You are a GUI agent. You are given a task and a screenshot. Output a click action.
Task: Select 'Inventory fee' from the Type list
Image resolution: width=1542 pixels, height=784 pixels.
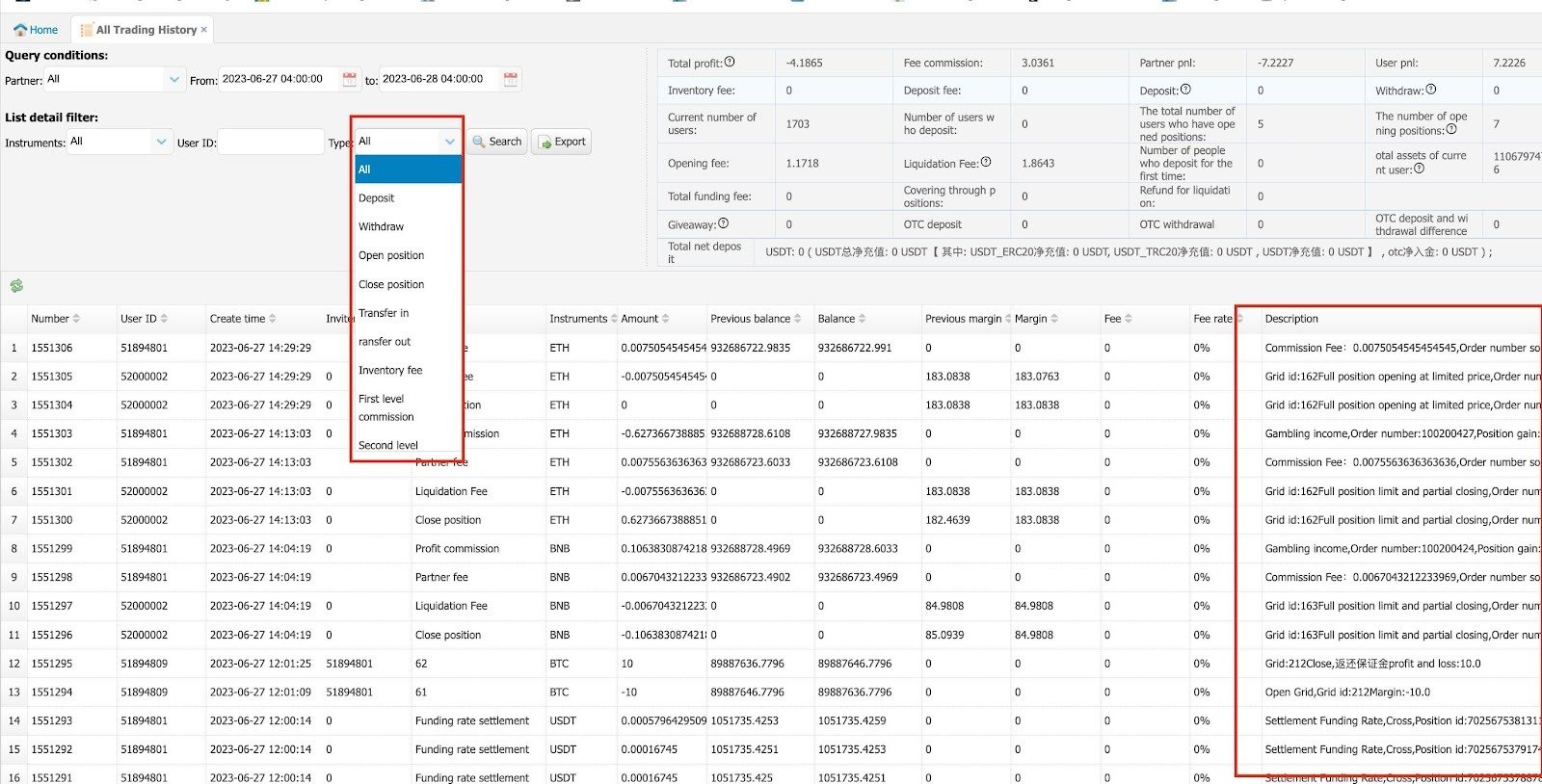pyautogui.click(x=390, y=371)
